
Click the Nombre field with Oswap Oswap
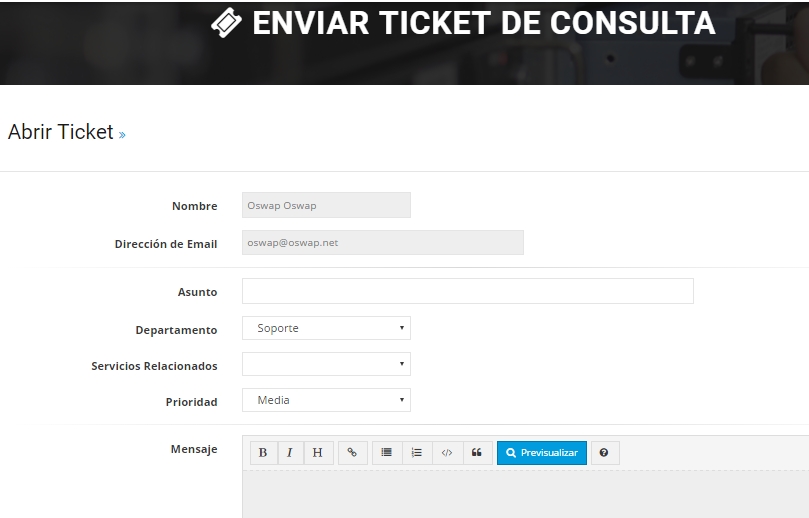(x=326, y=205)
